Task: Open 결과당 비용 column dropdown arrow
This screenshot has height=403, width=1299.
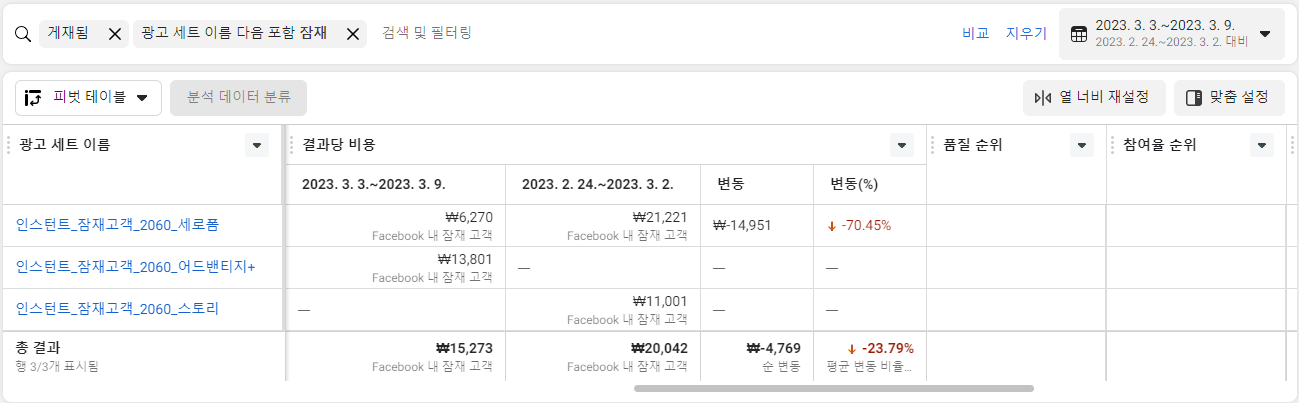Action: coord(901,145)
